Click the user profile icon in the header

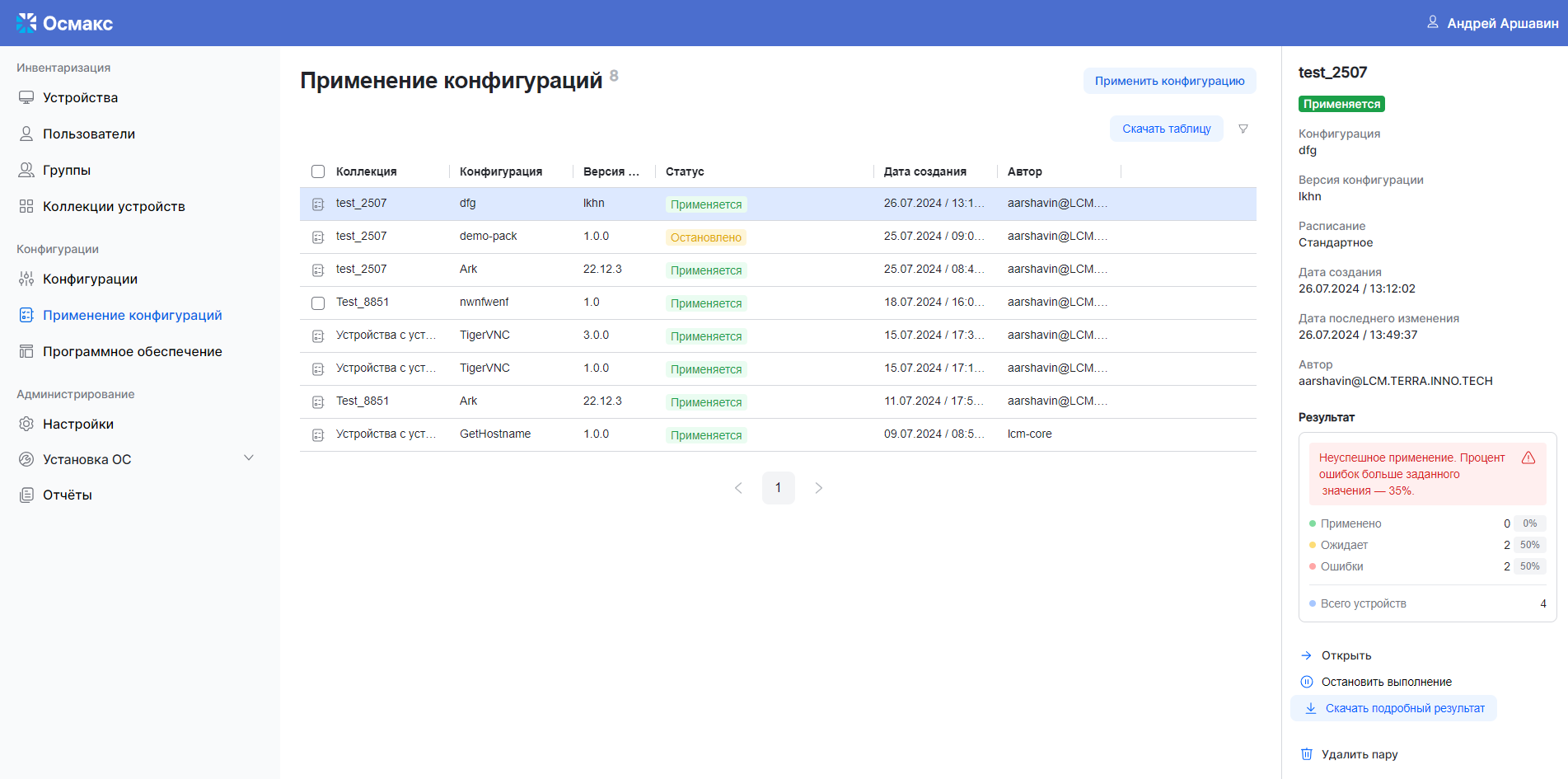click(x=1432, y=22)
